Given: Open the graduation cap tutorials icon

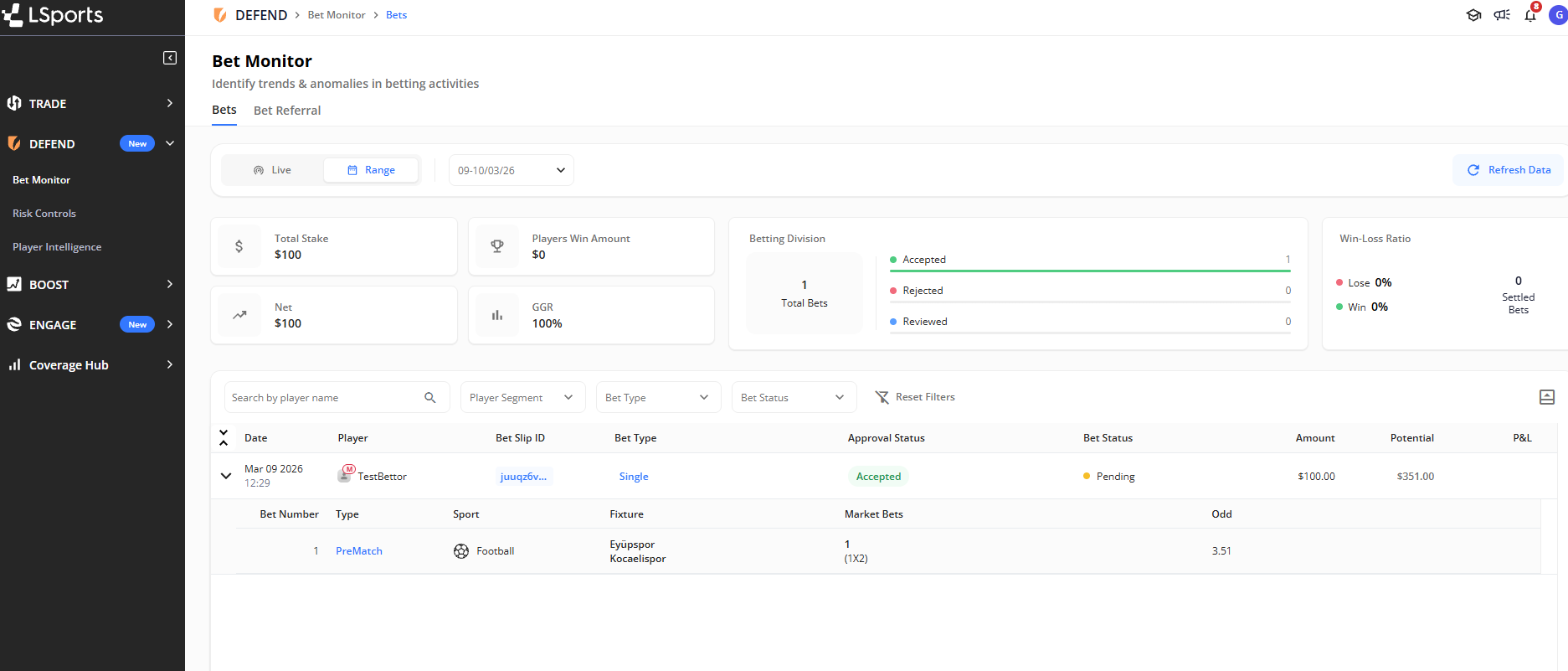Looking at the screenshot, I should [x=1473, y=15].
